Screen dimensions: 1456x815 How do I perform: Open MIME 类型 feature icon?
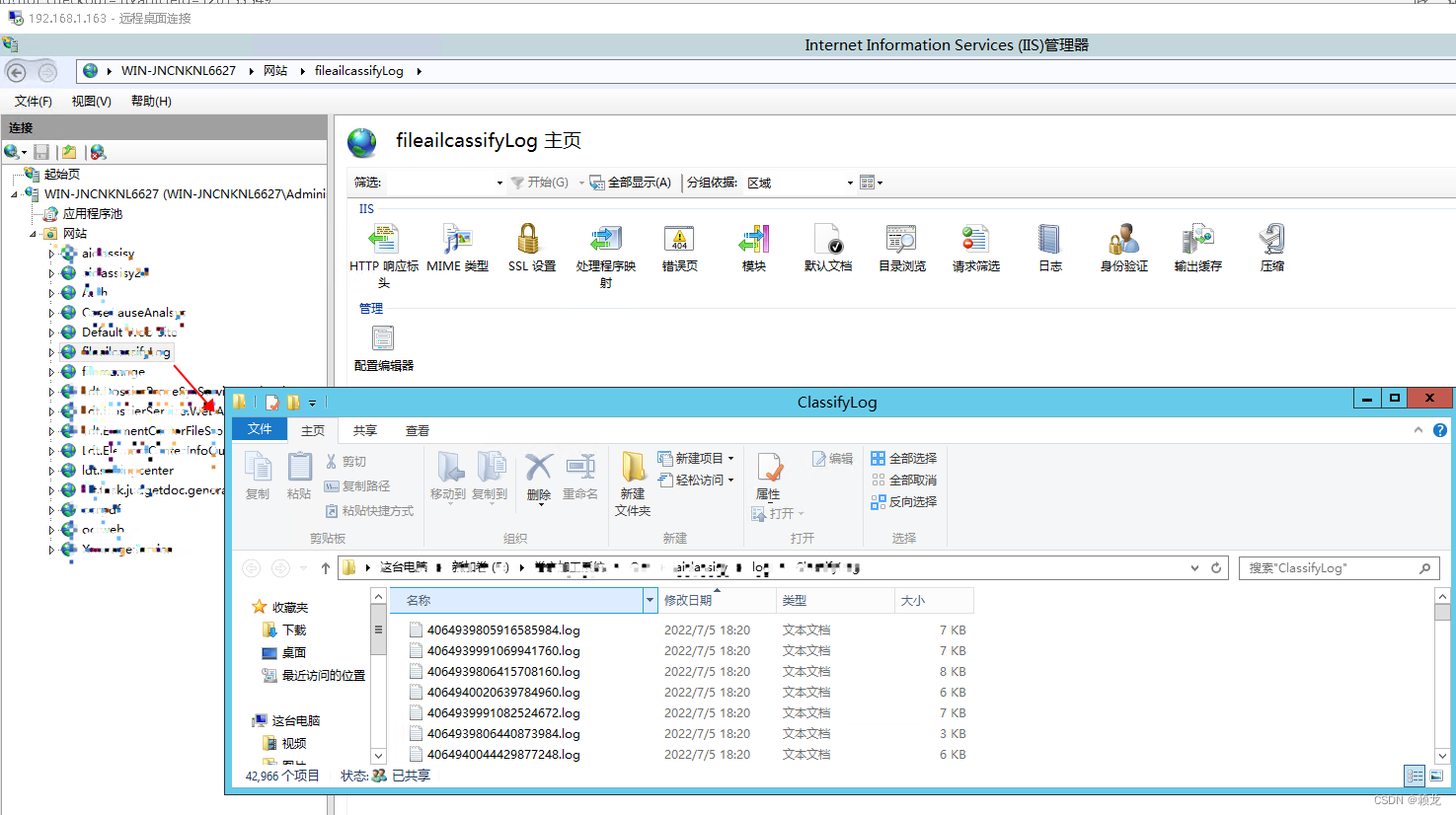[457, 239]
